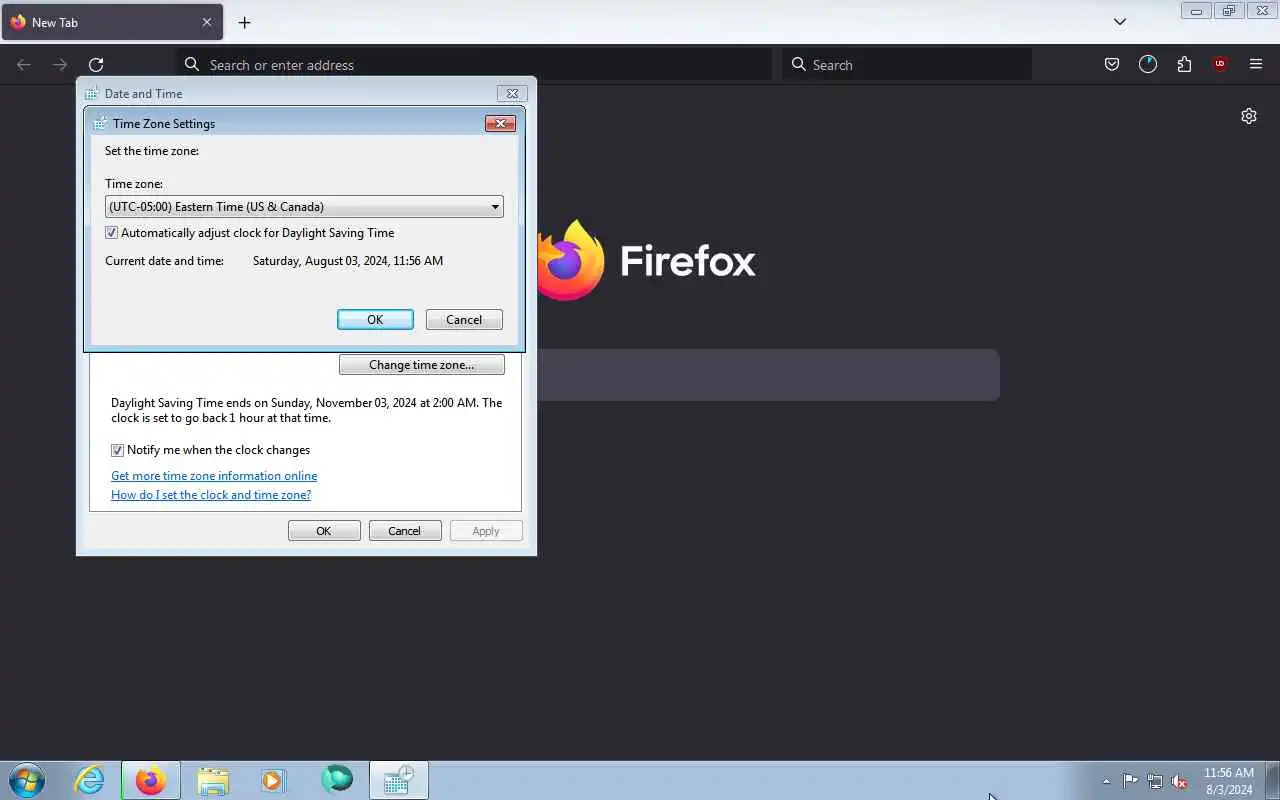1280x800 pixels.
Task: Click the Date and Time taskbar icon
Action: pyautogui.click(x=399, y=780)
